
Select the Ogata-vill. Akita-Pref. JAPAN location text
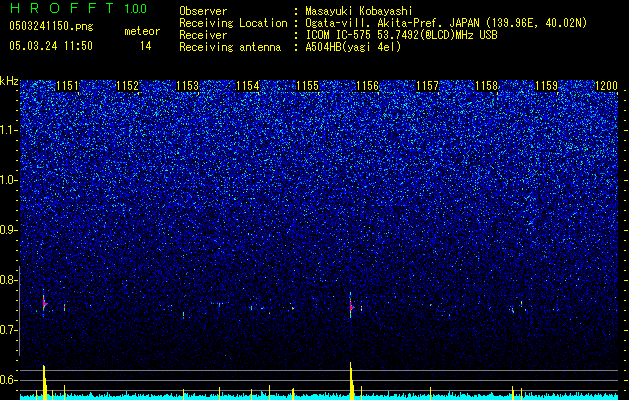tap(446, 23)
